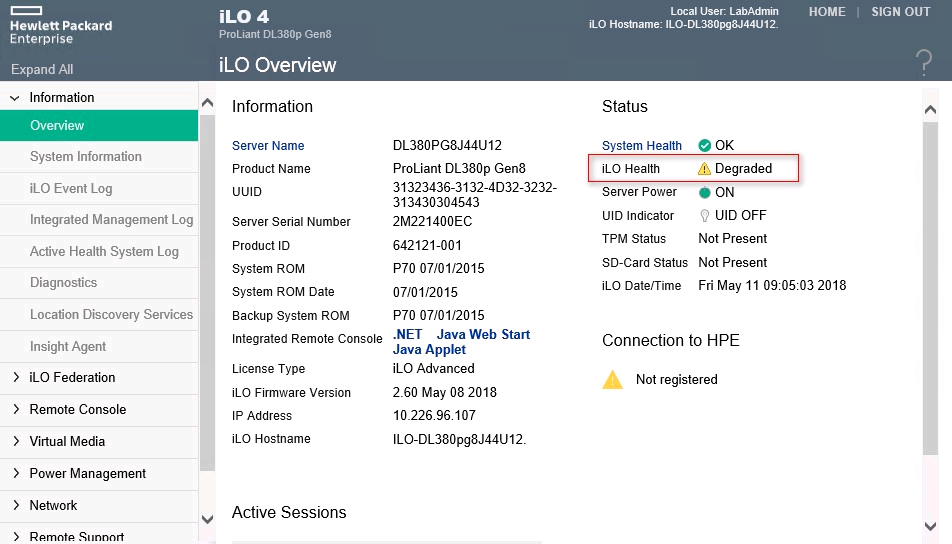The width and height of the screenshot is (952, 544).
Task: Expand the Remote Console section
Action: pos(15,410)
